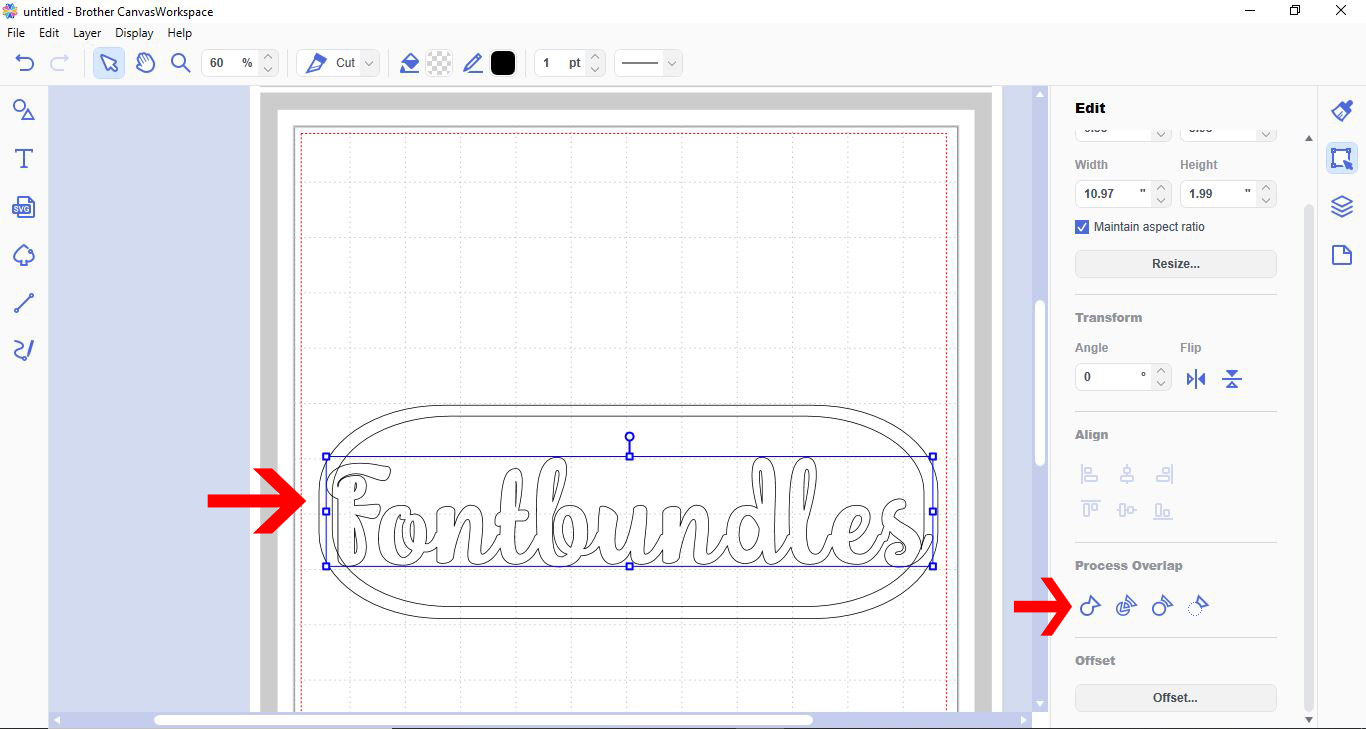The image size is (1366, 729).
Task: Increase the Angle value
Action: point(1161,371)
